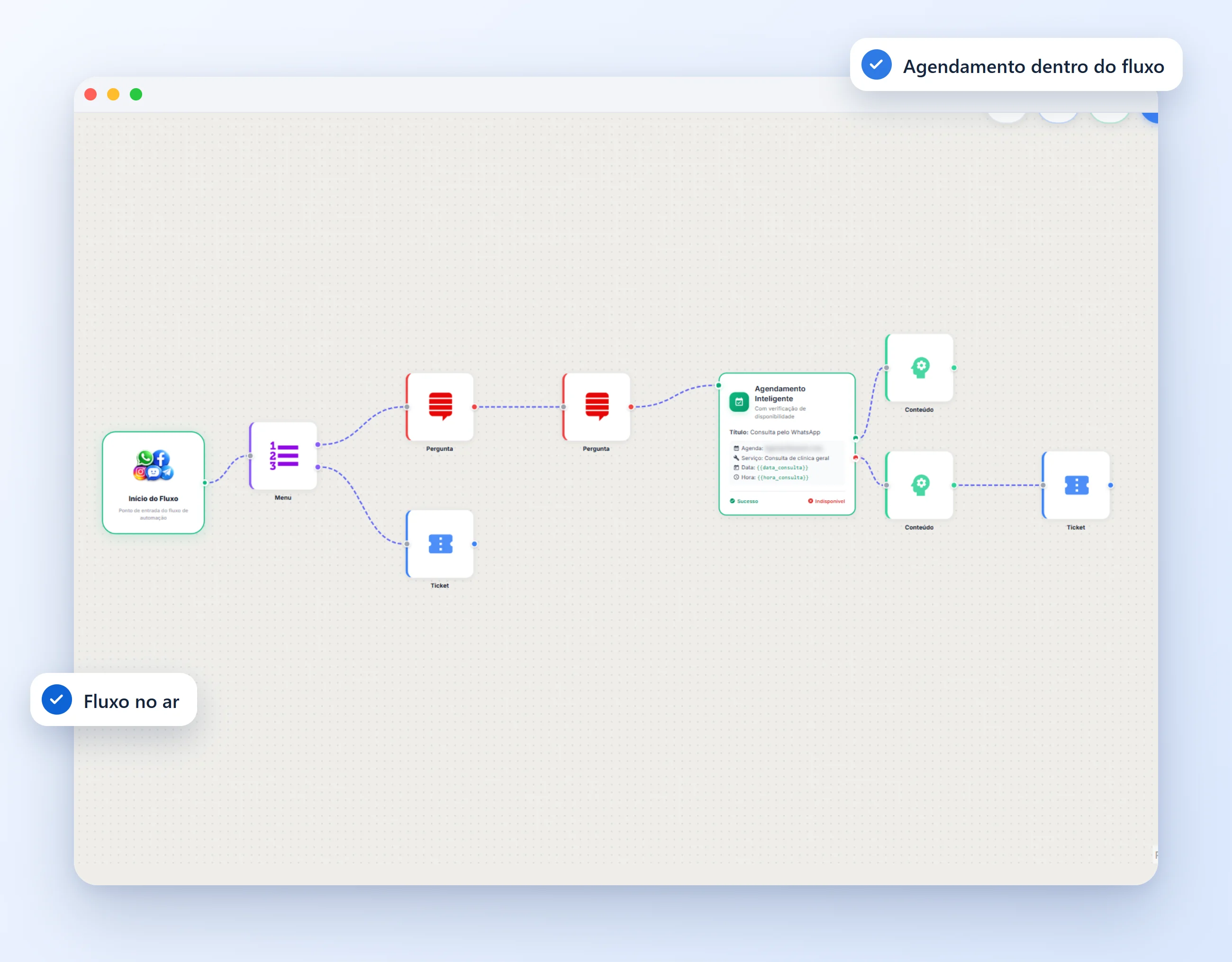Select the Conteúdo node on the success branch

(x=919, y=368)
